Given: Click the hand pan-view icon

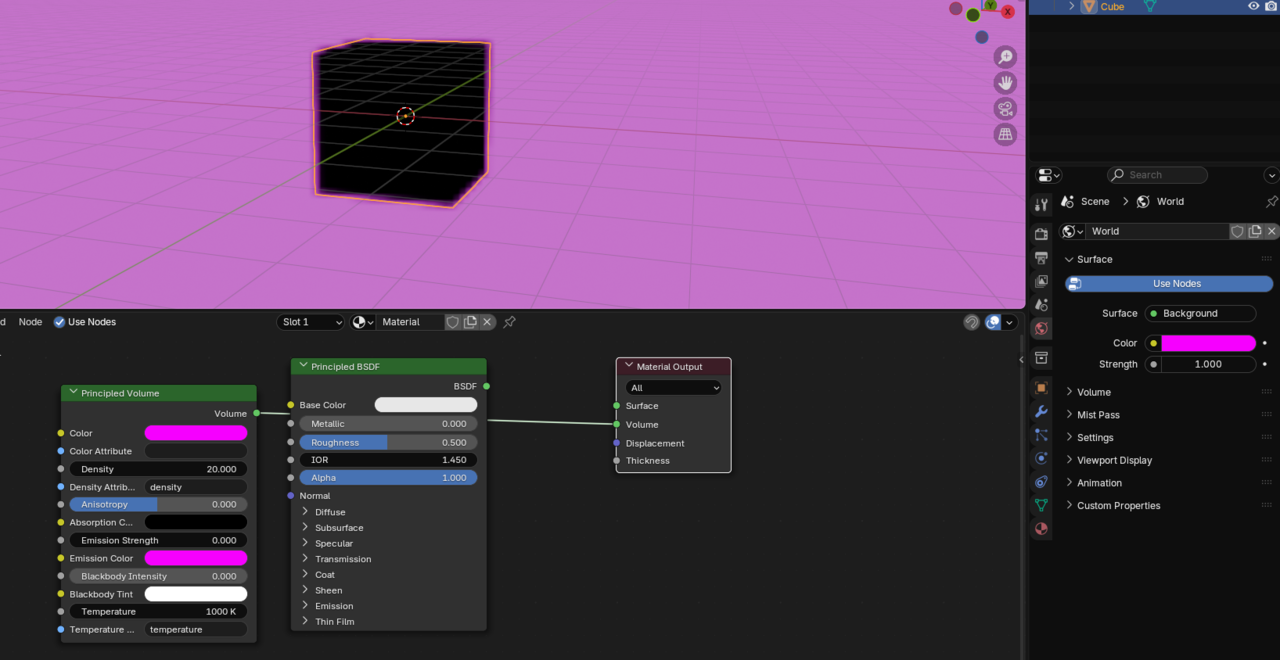Looking at the screenshot, I should [1005, 83].
